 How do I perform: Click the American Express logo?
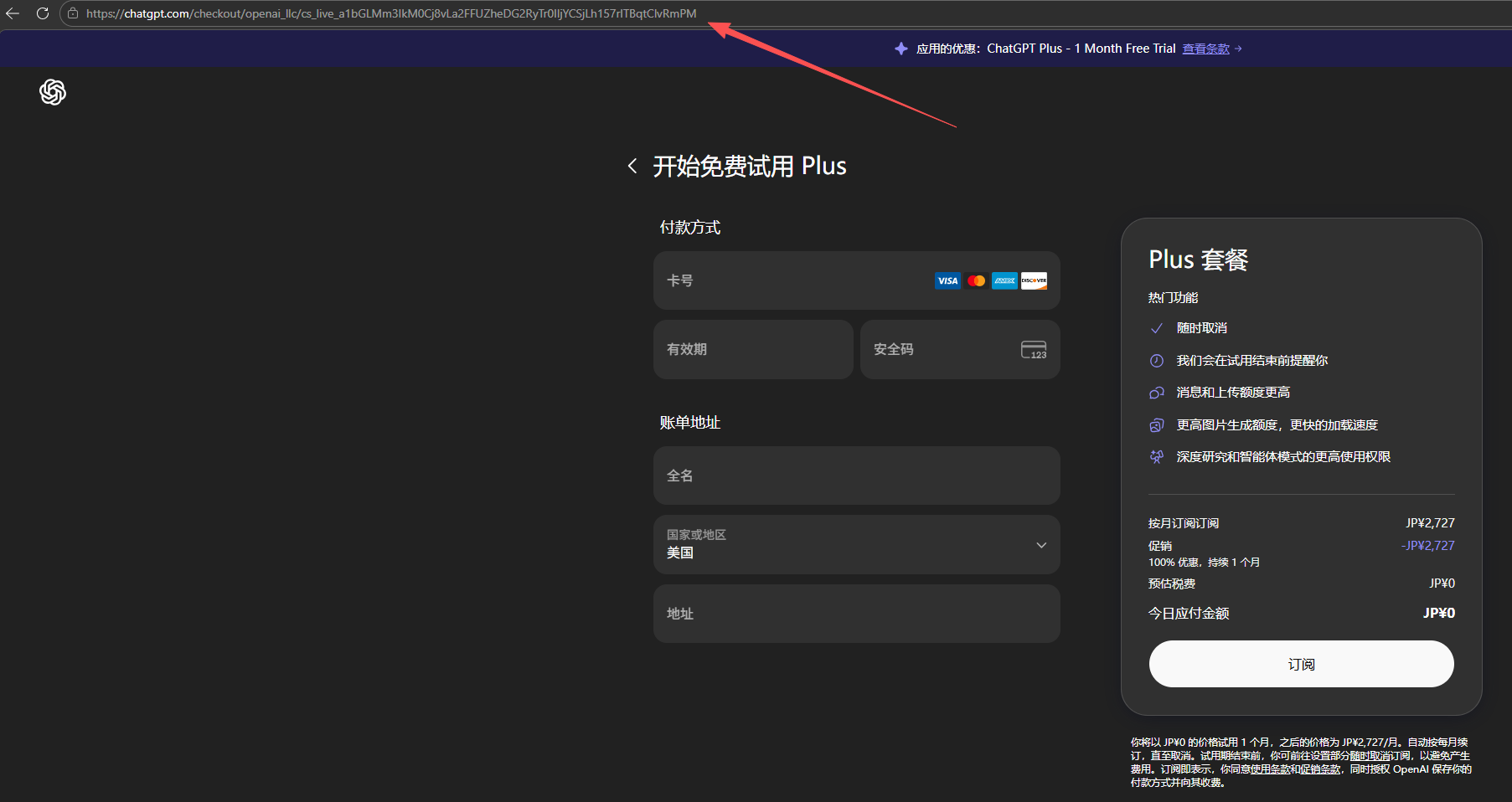pos(1004,281)
